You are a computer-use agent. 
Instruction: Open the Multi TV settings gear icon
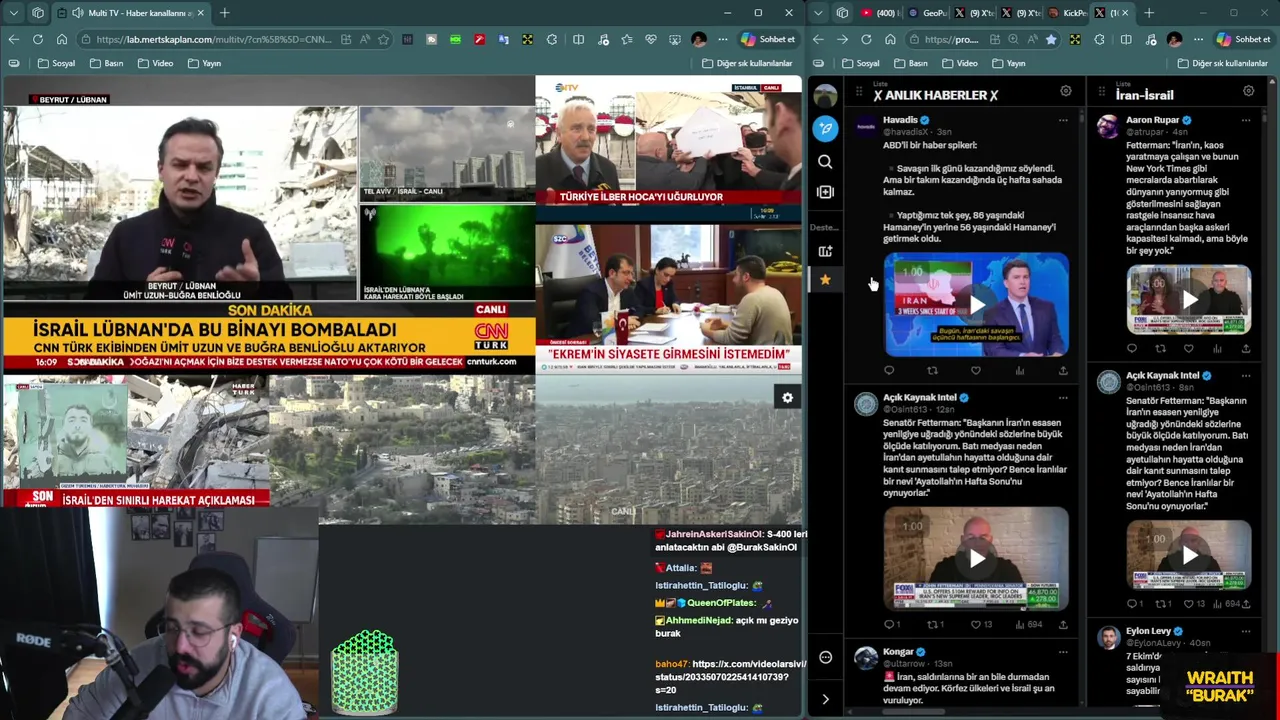[787, 398]
